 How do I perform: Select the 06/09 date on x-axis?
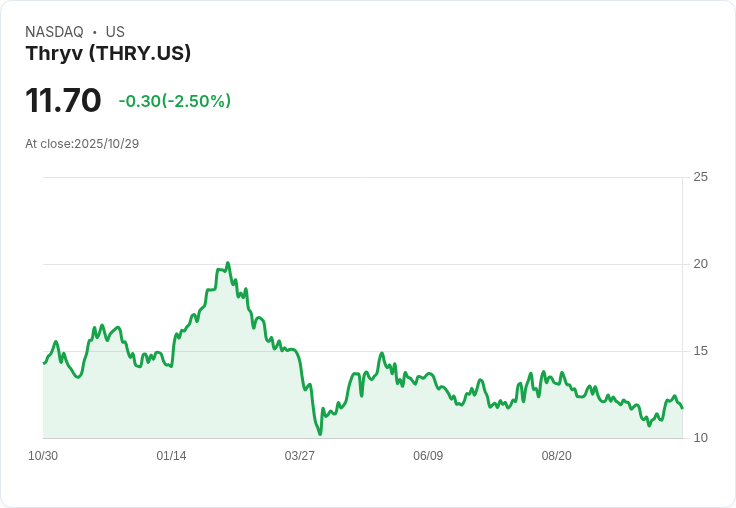428,456
